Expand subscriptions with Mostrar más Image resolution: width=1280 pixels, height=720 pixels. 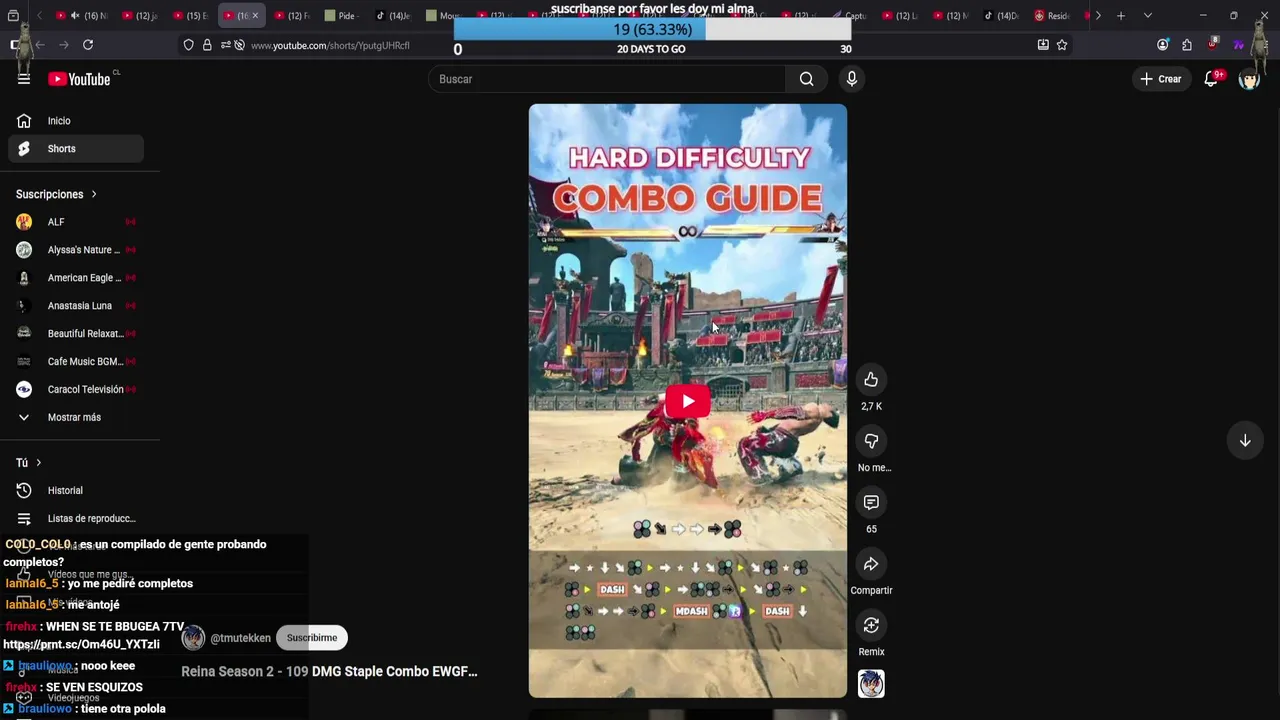pyautogui.click(x=72, y=417)
